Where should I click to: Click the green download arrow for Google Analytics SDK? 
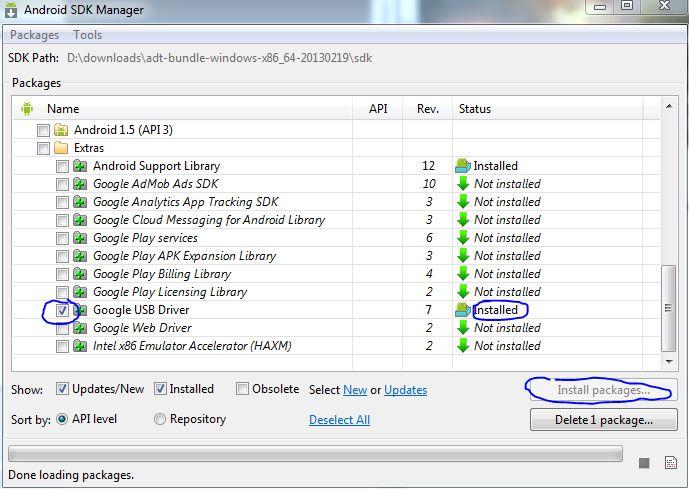point(463,202)
